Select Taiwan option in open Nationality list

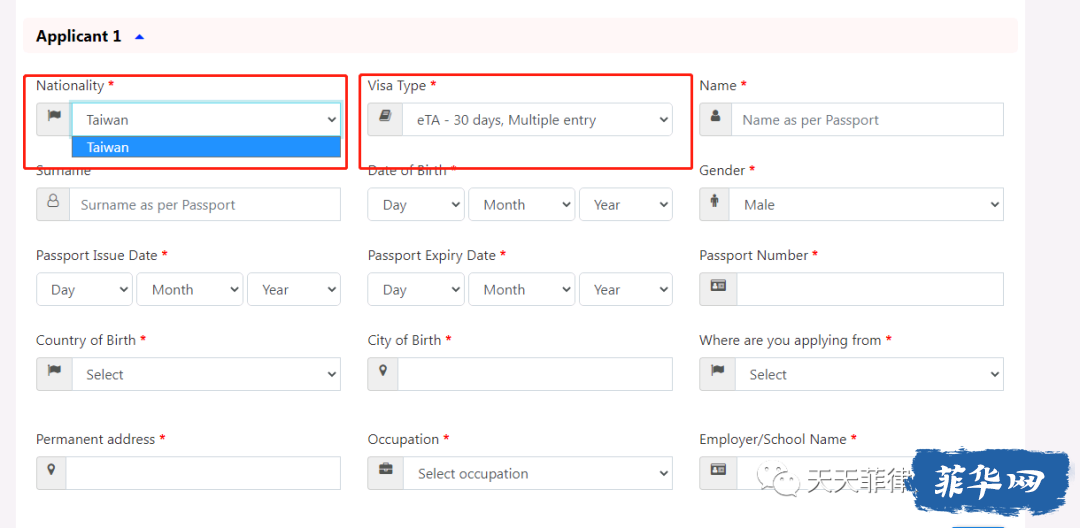point(207,147)
